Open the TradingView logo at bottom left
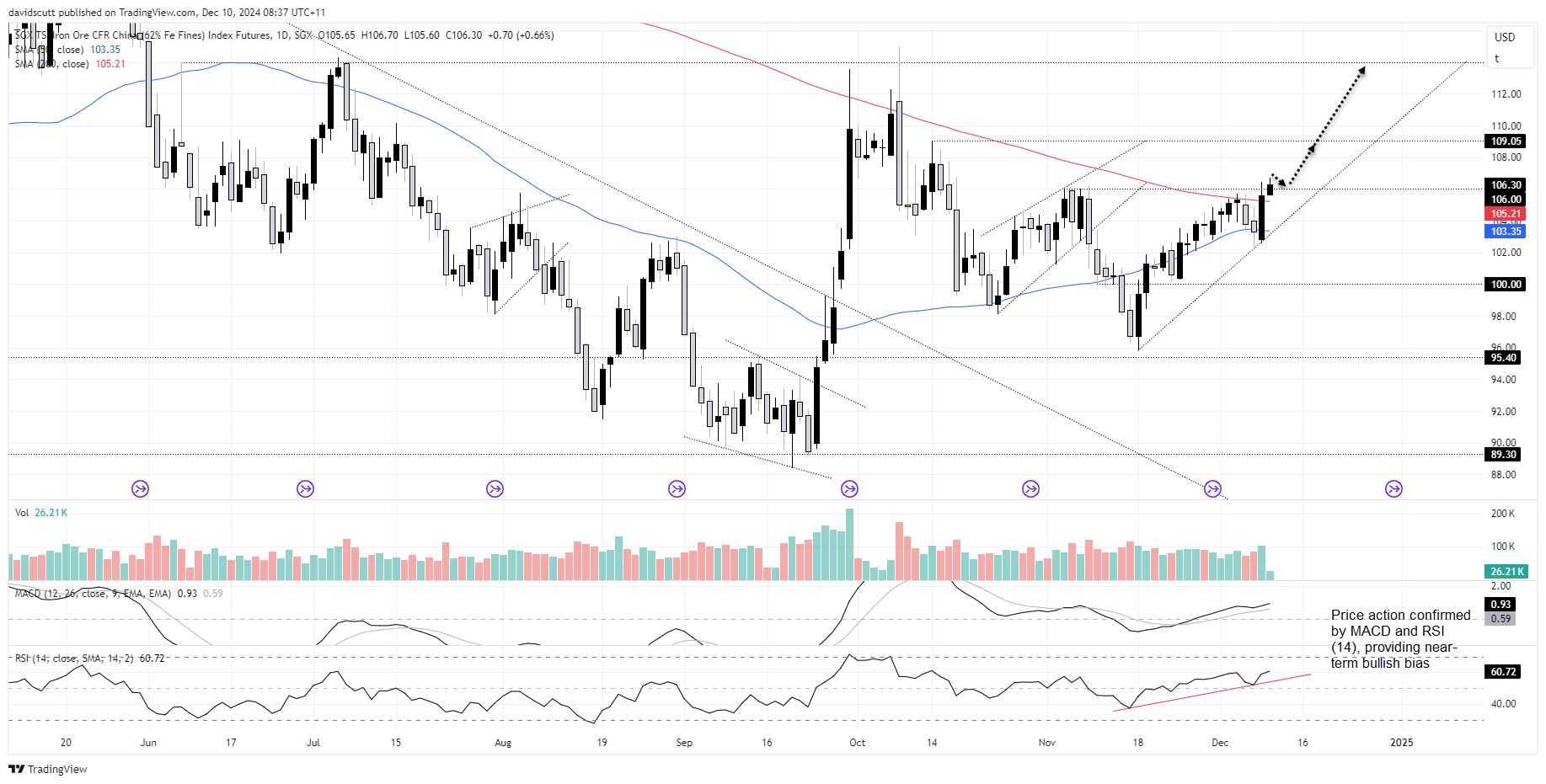This screenshot has height=784, width=1546. [x=48, y=769]
